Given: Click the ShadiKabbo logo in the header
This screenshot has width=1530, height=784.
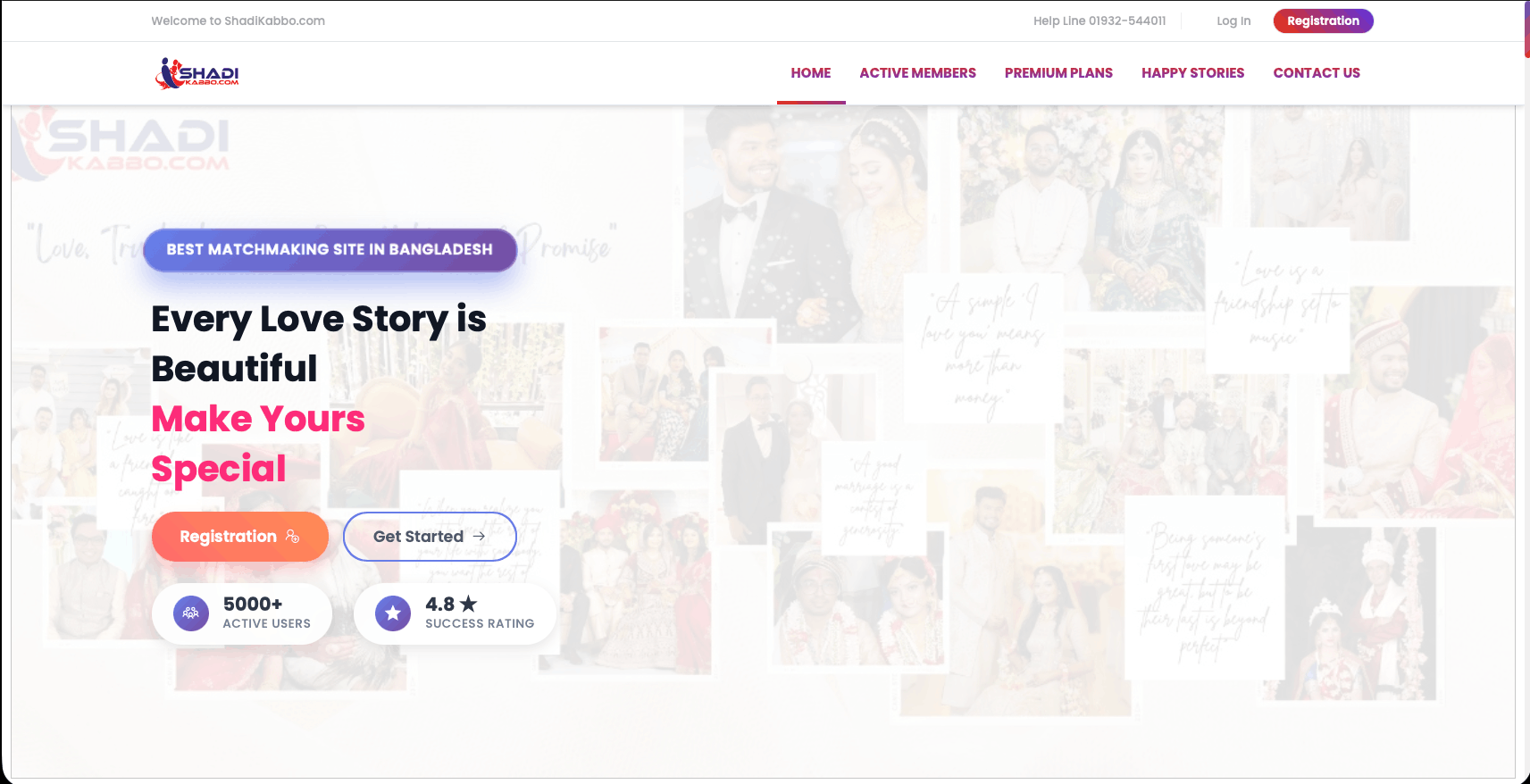Looking at the screenshot, I should coord(197,73).
